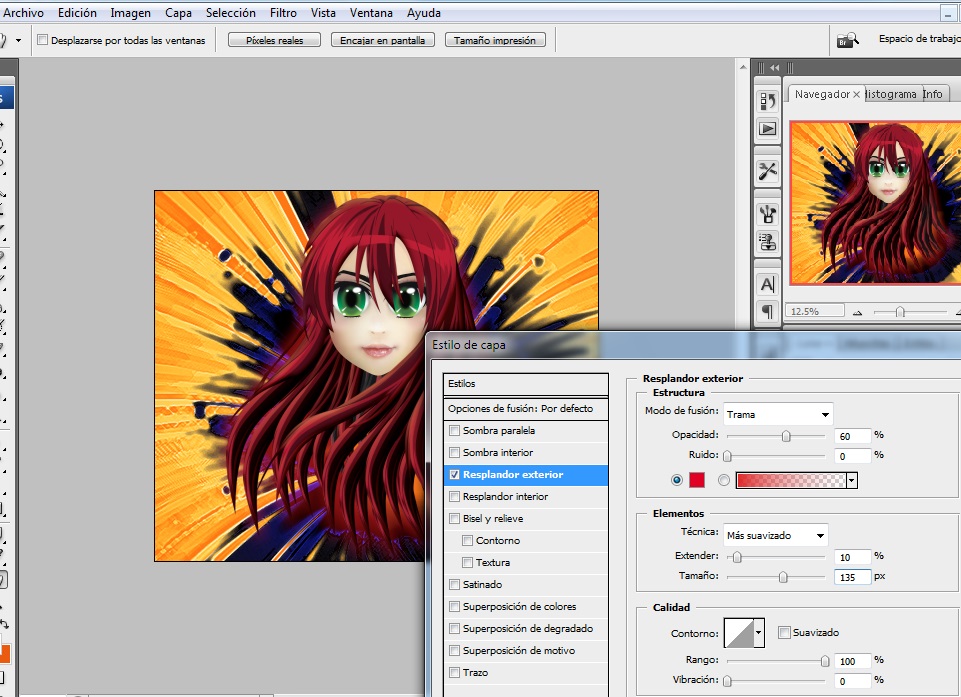Viewport: 961px width, 697px height.
Task: Open the History panel icon
Action: [x=768, y=101]
